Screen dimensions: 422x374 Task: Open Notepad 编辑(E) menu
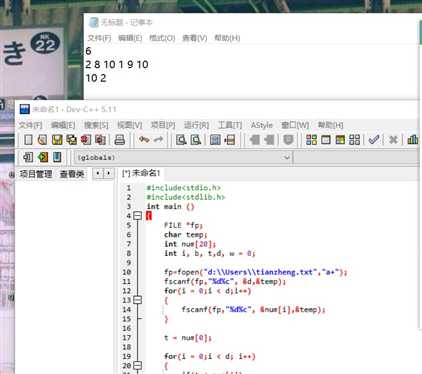[130, 38]
